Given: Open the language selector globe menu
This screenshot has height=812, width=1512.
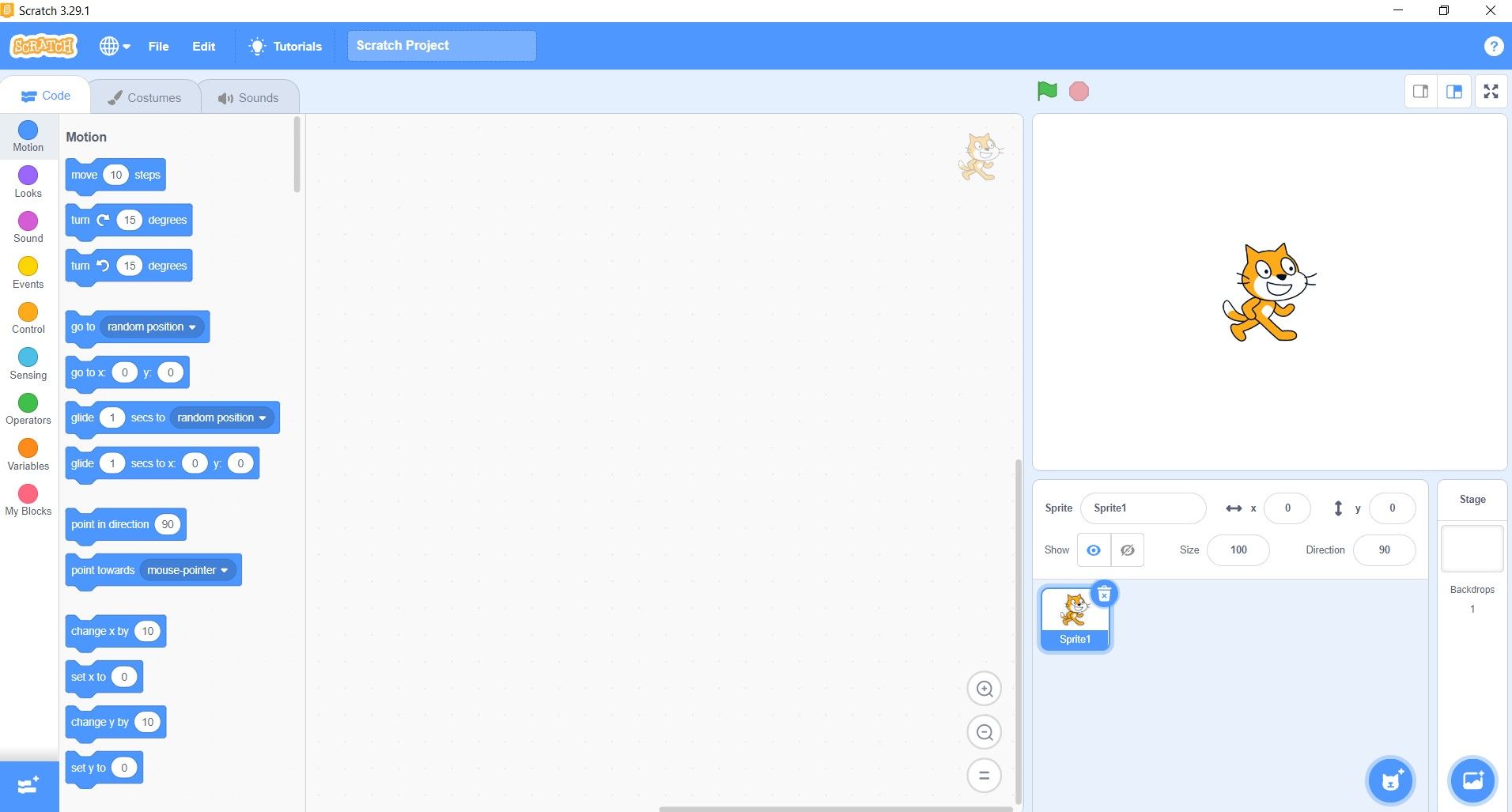Looking at the screenshot, I should pyautogui.click(x=113, y=46).
